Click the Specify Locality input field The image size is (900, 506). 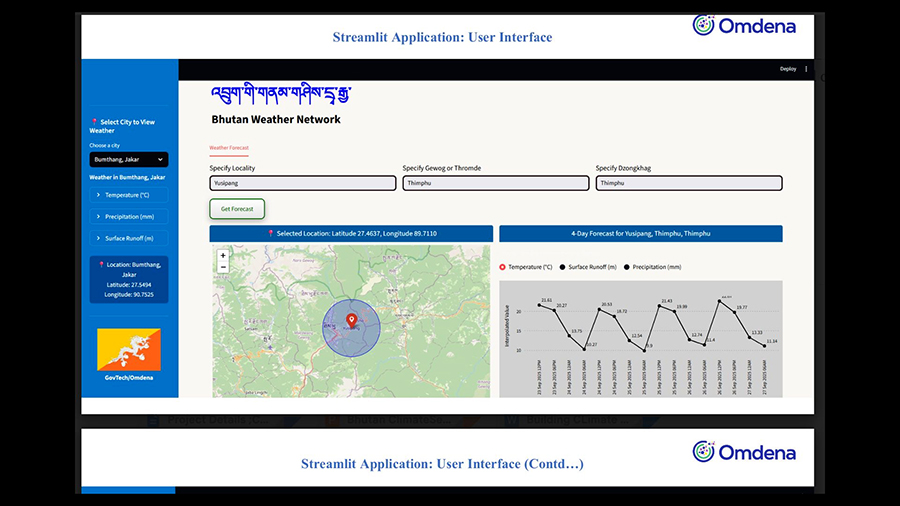click(x=301, y=183)
